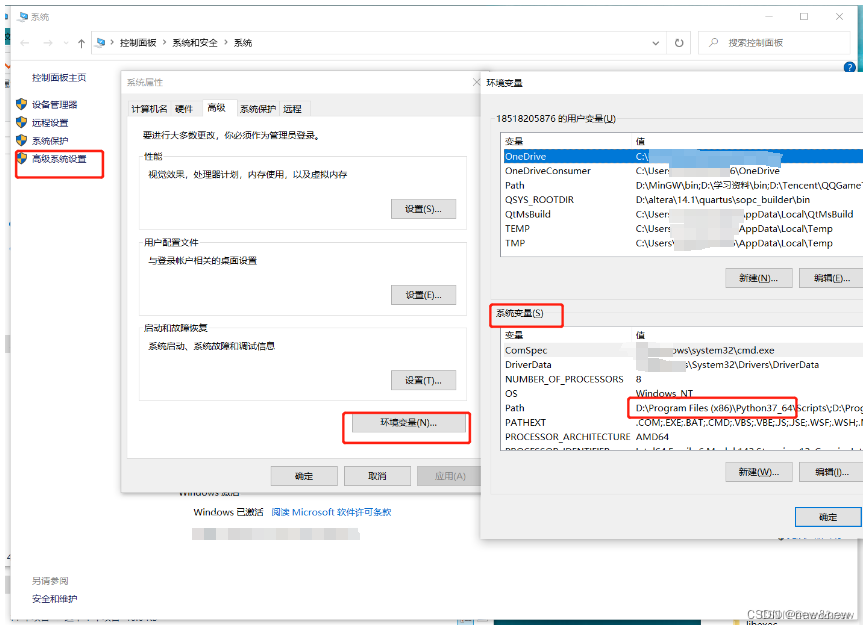Click 设置(S) under the 性能 section
This screenshot has width=865, height=629.
(423, 208)
